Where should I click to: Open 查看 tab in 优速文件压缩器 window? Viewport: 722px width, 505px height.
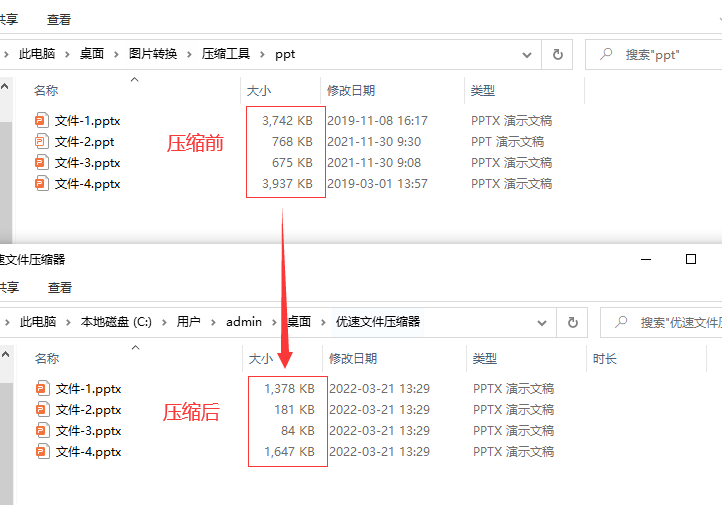[60, 288]
